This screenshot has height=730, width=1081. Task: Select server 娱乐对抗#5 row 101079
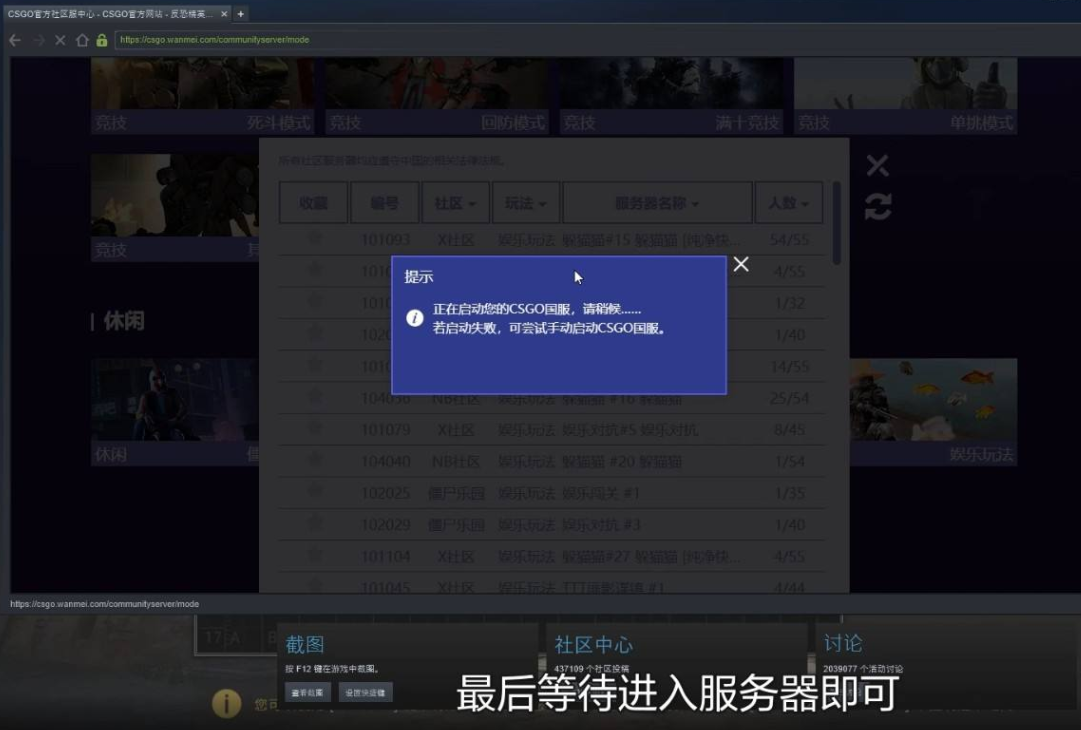552,430
